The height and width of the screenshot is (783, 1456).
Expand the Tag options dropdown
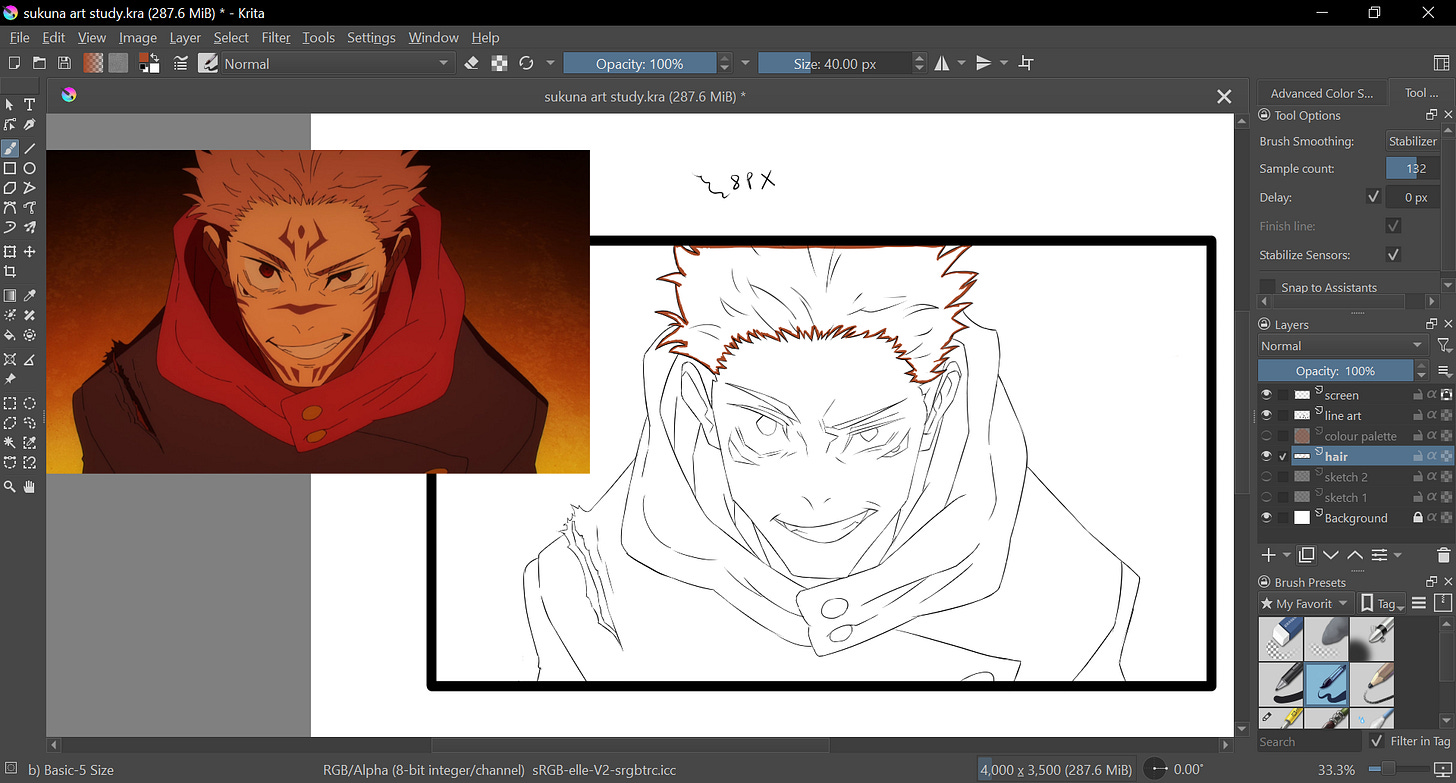tap(1381, 604)
